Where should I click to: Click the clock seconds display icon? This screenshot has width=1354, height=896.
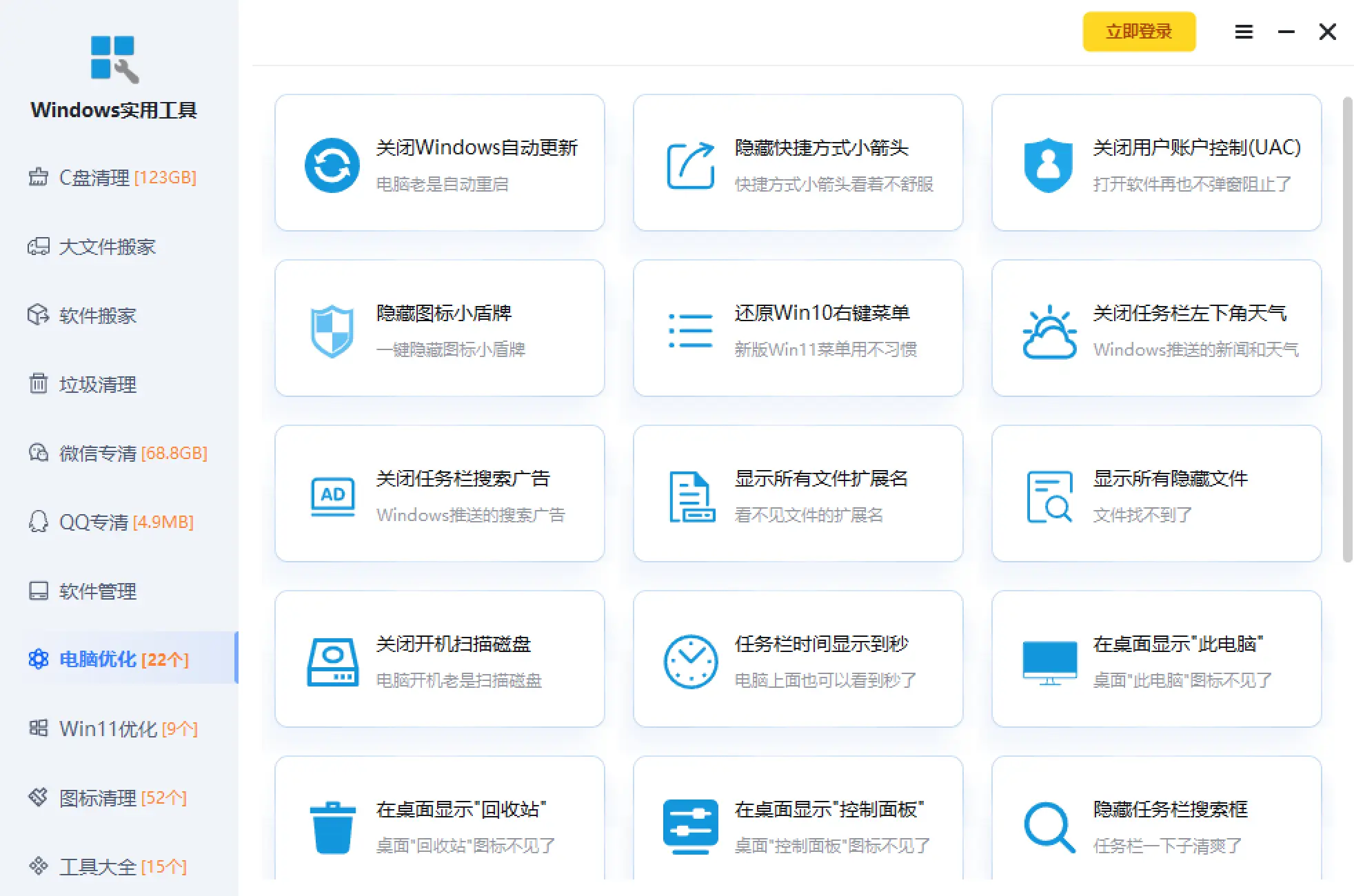pos(690,662)
